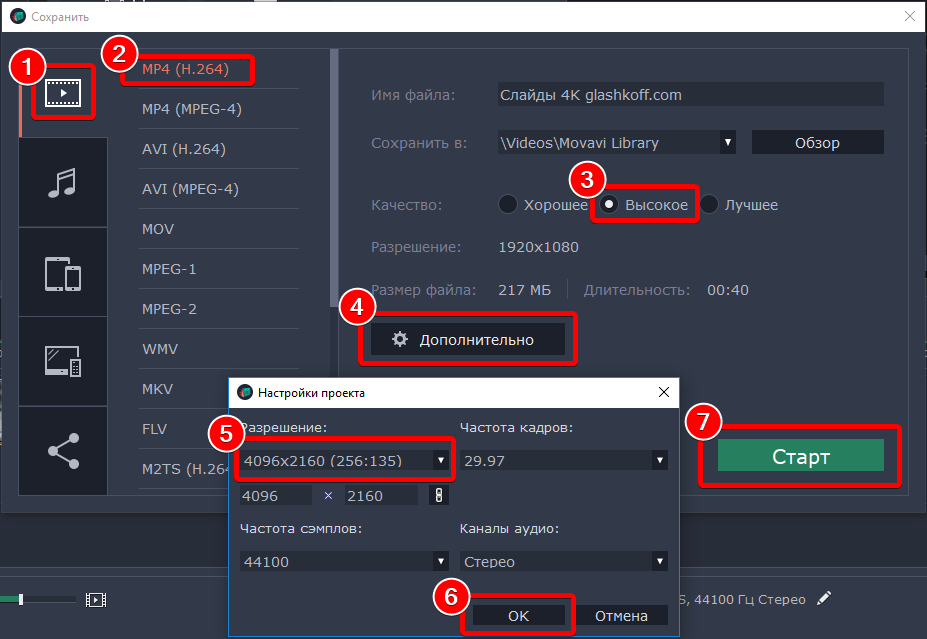Expand the Разрешение resolution dropdown
This screenshot has height=639, width=927.
(x=345, y=460)
